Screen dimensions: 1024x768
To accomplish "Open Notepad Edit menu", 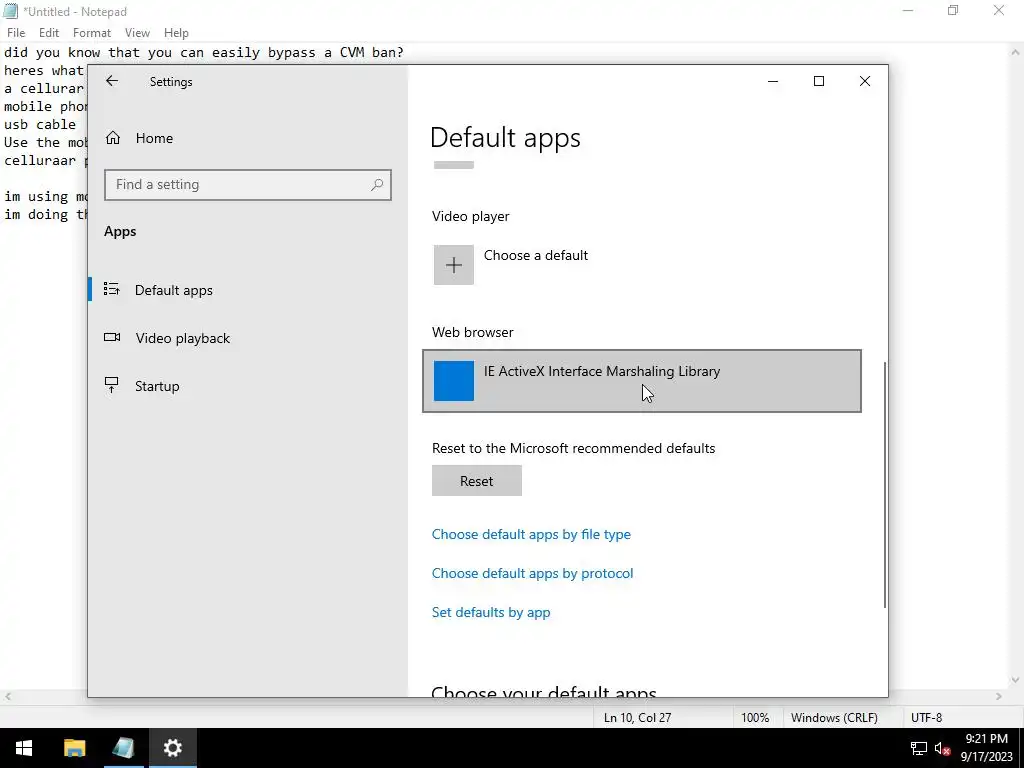I will 49,33.
